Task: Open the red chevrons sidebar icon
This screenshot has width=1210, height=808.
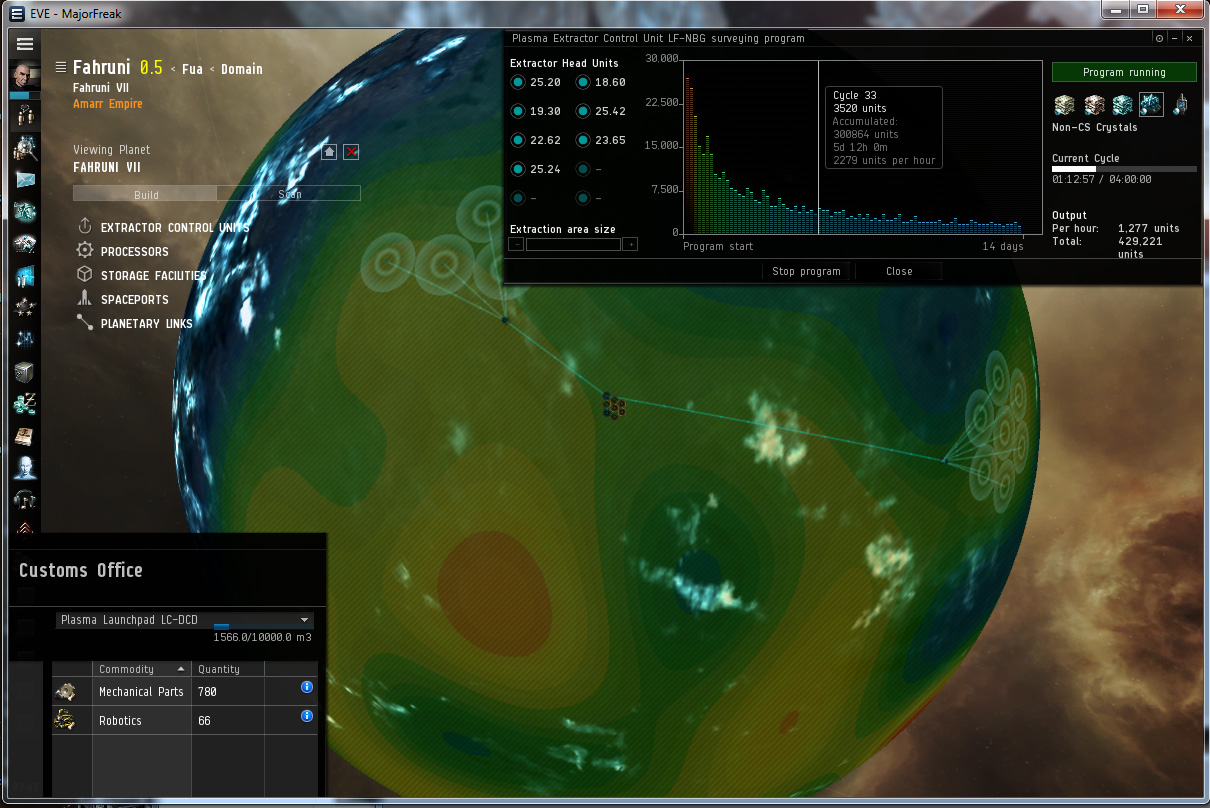Action: (x=25, y=528)
